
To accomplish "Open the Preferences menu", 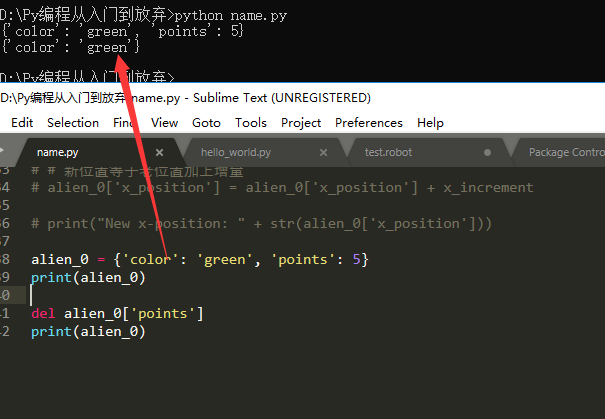I will (x=369, y=123).
